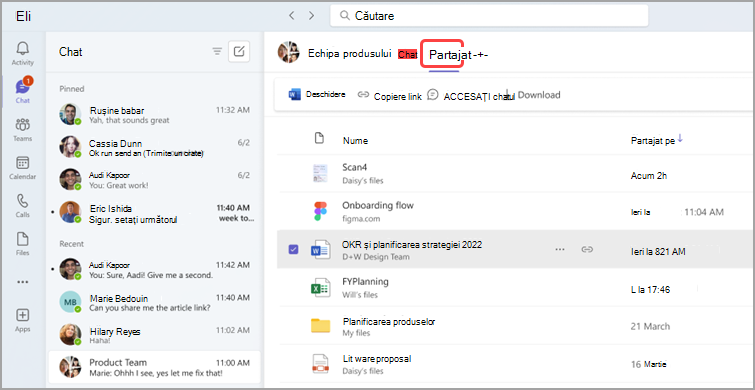
Task: Click the file type column header icon
Action: click(x=319, y=139)
